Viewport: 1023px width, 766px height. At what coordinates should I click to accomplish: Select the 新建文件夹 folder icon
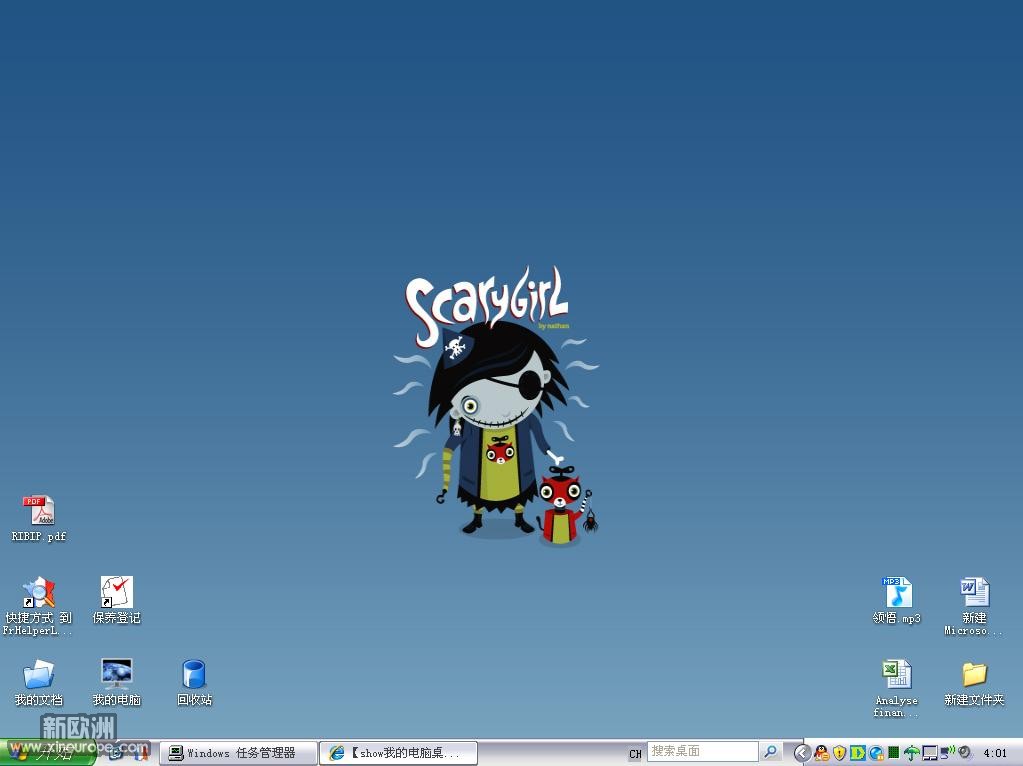[975, 674]
